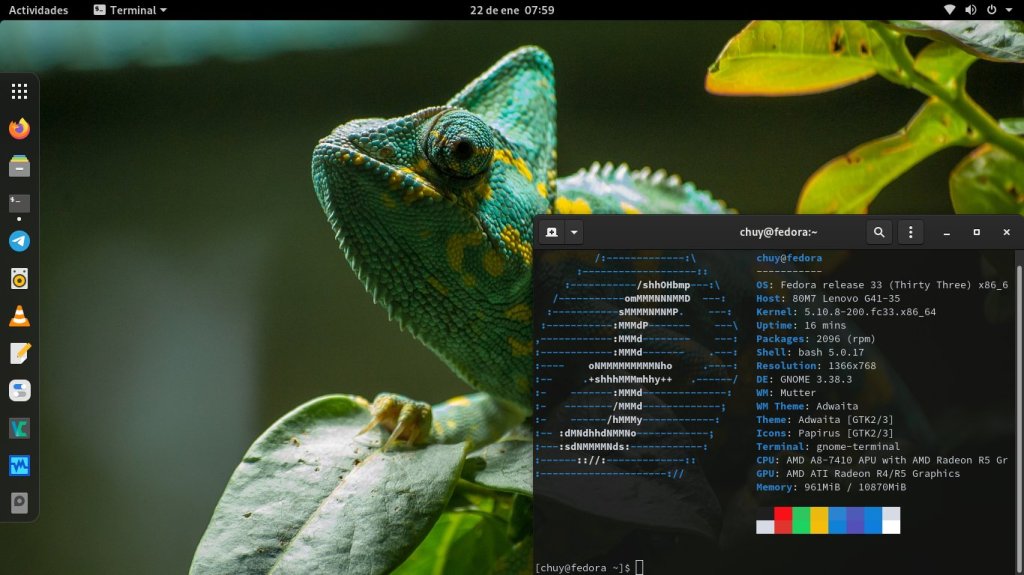Screen dimensions: 1024x575
Task: Open a new tab in the terminal
Action: (551, 232)
